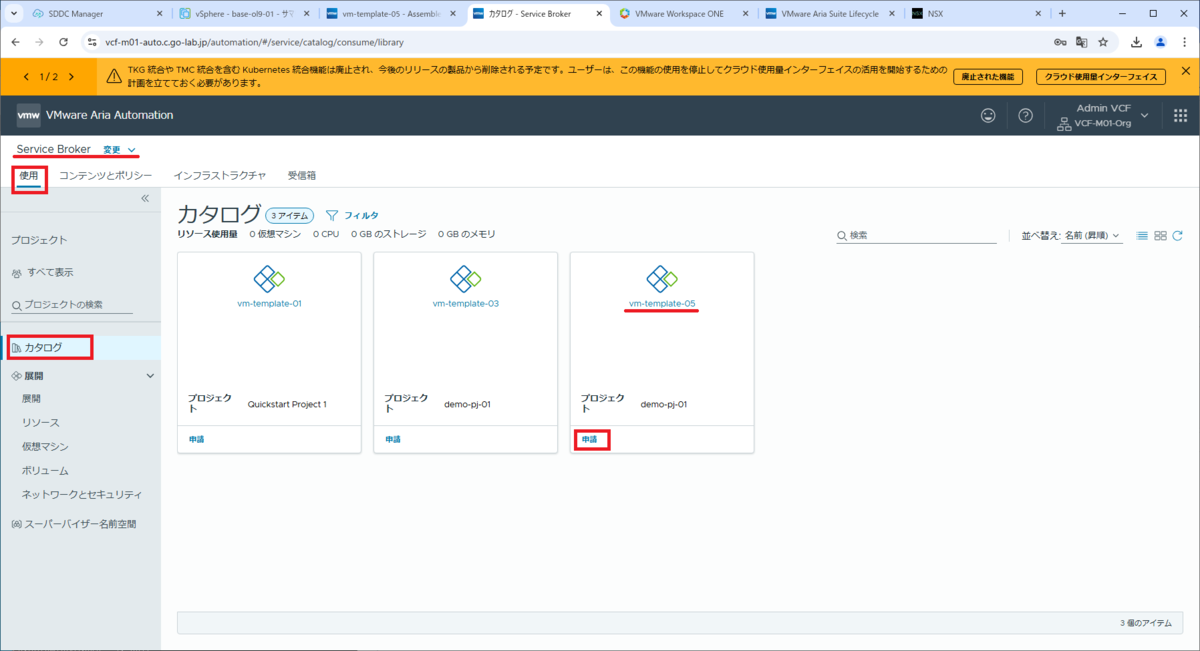Open the vm-template-05 title link

pyautogui.click(x=662, y=303)
